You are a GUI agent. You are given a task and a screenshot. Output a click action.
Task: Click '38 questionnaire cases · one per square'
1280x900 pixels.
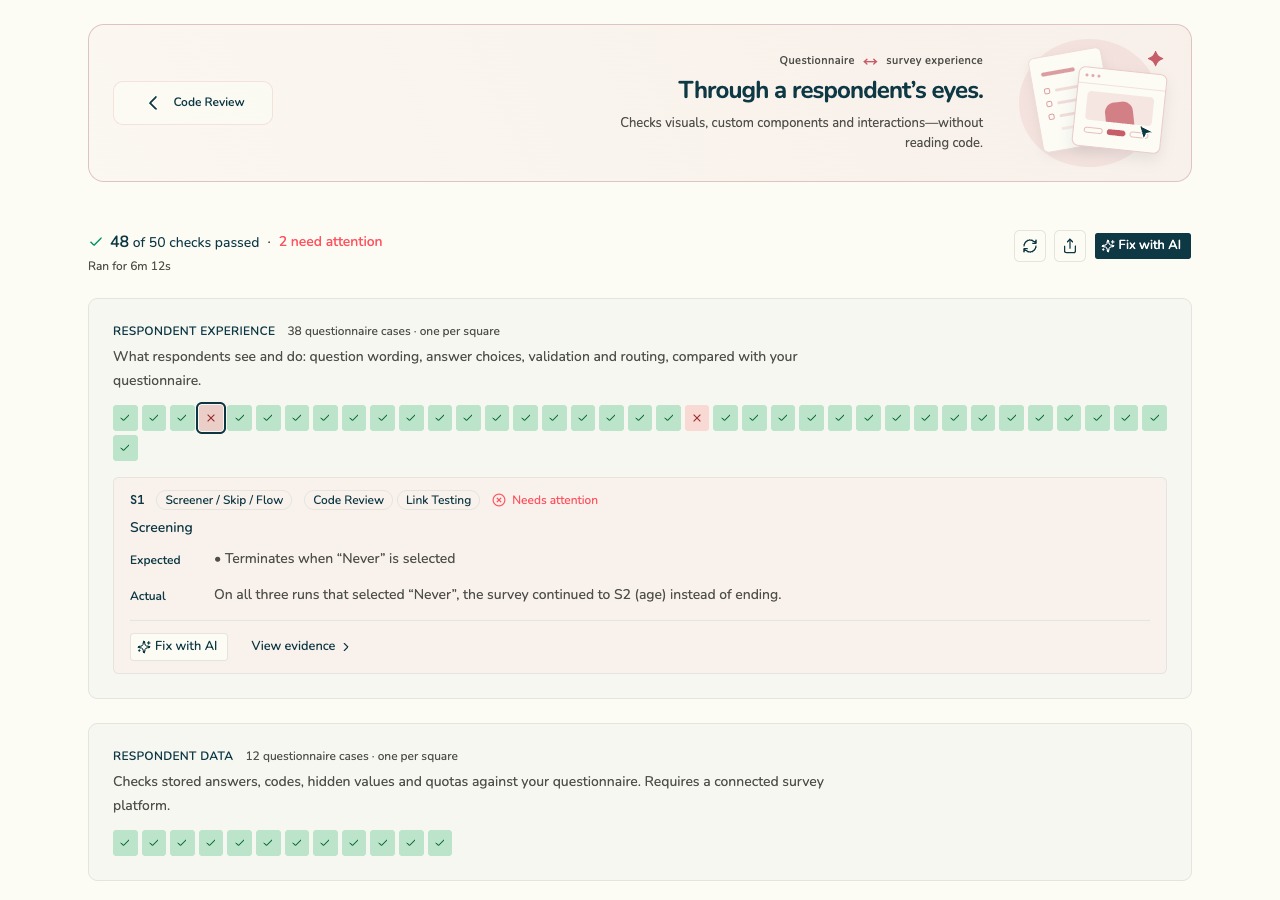[x=393, y=331]
